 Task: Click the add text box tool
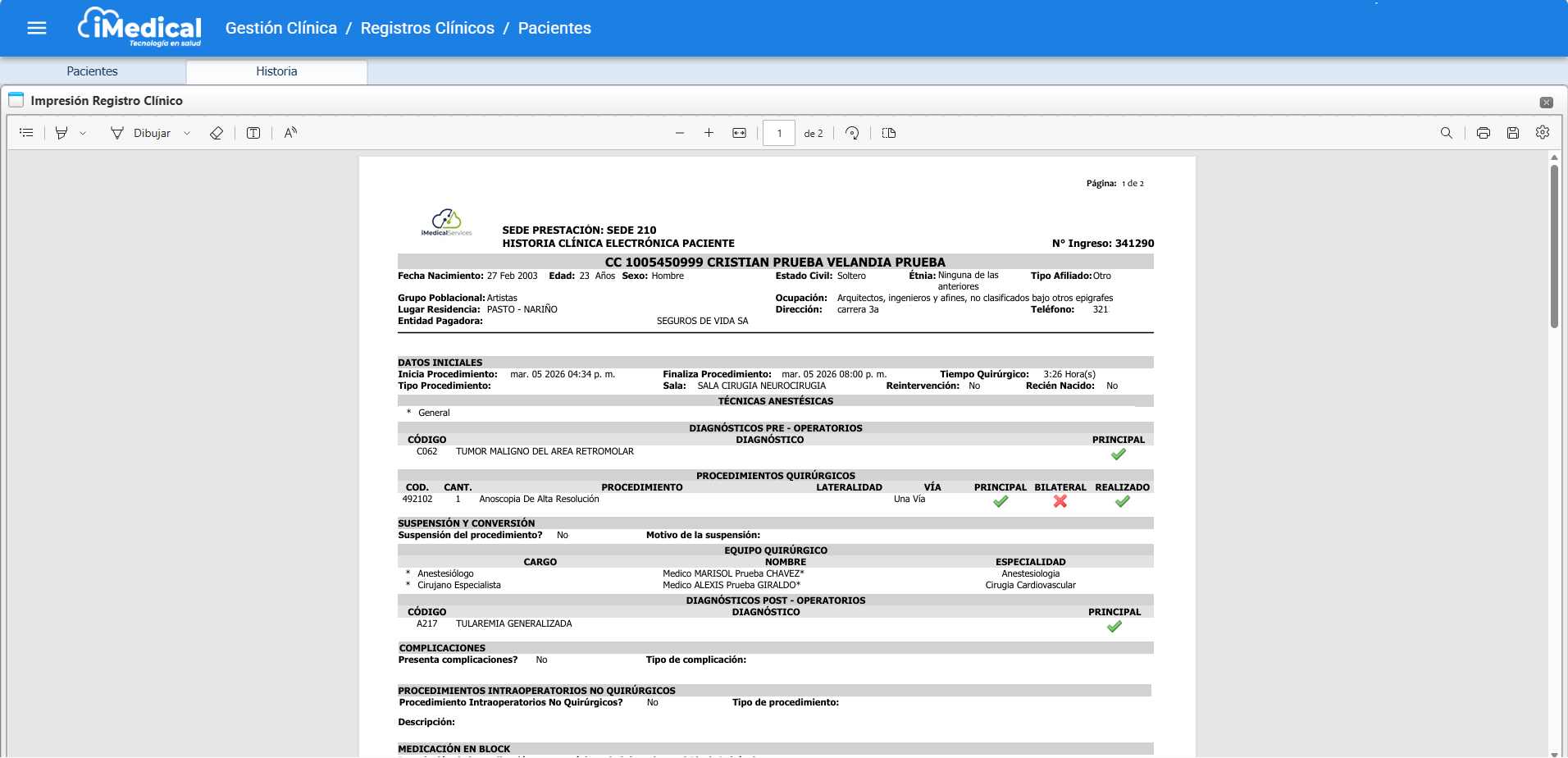[x=253, y=133]
